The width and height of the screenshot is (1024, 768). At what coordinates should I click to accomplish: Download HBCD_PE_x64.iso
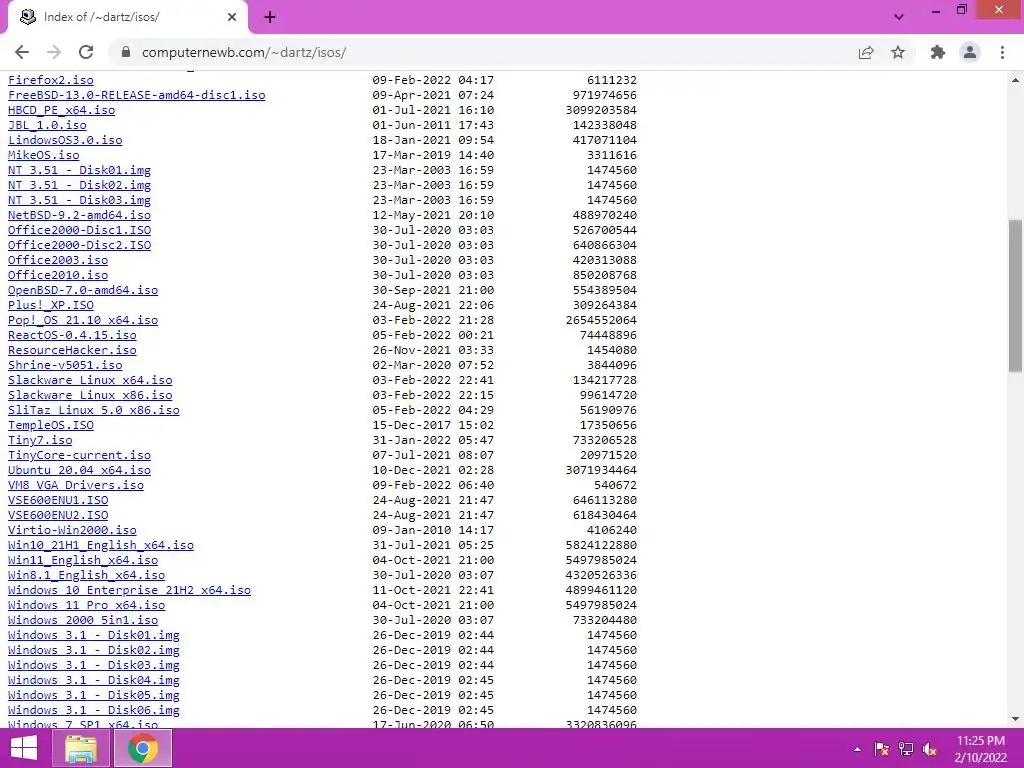coord(61,110)
